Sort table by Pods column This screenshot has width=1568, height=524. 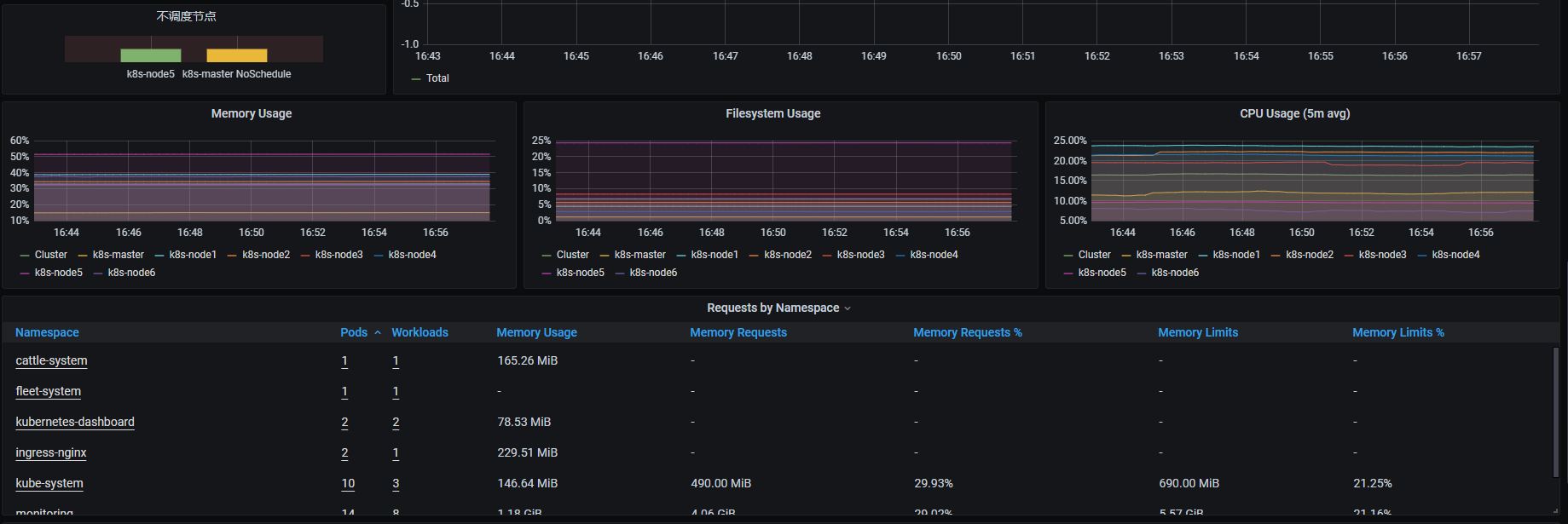354,332
